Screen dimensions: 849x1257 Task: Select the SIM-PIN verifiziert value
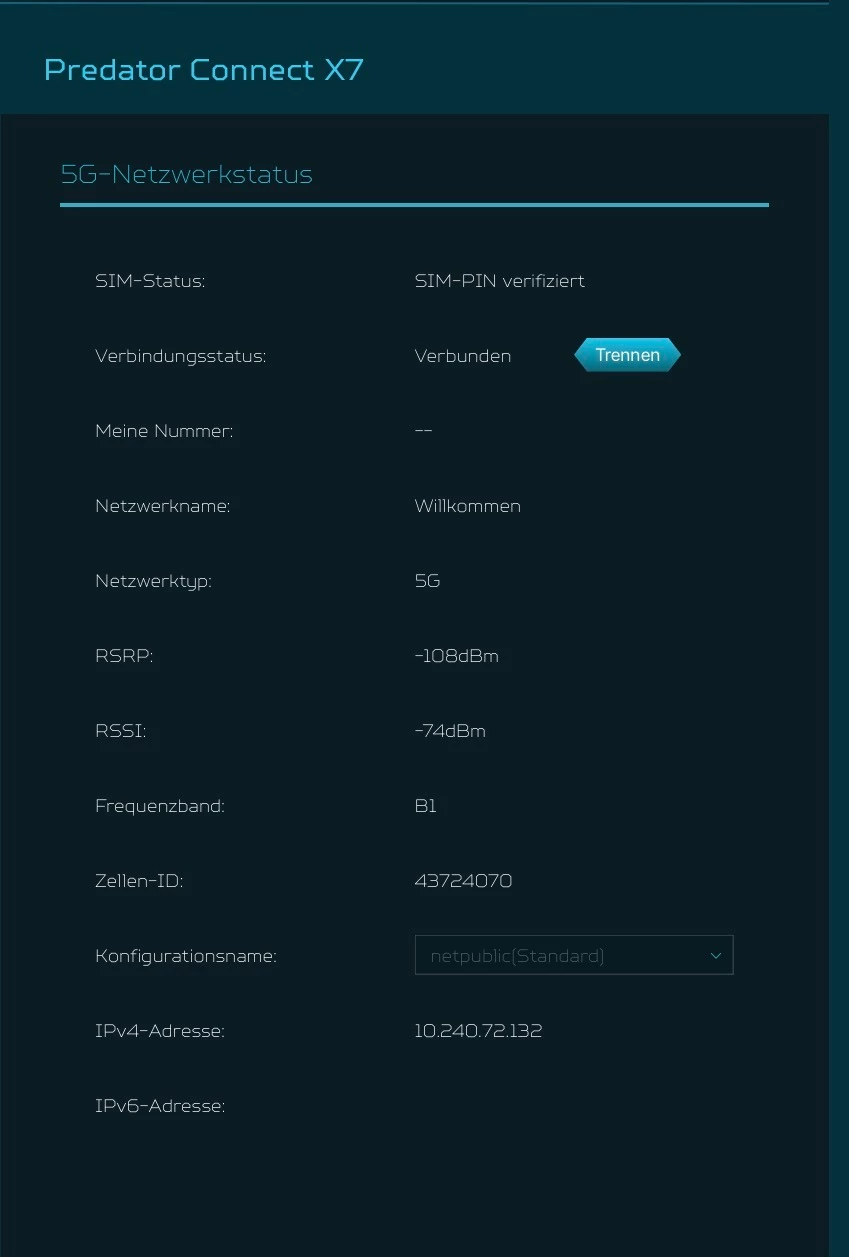tap(500, 281)
